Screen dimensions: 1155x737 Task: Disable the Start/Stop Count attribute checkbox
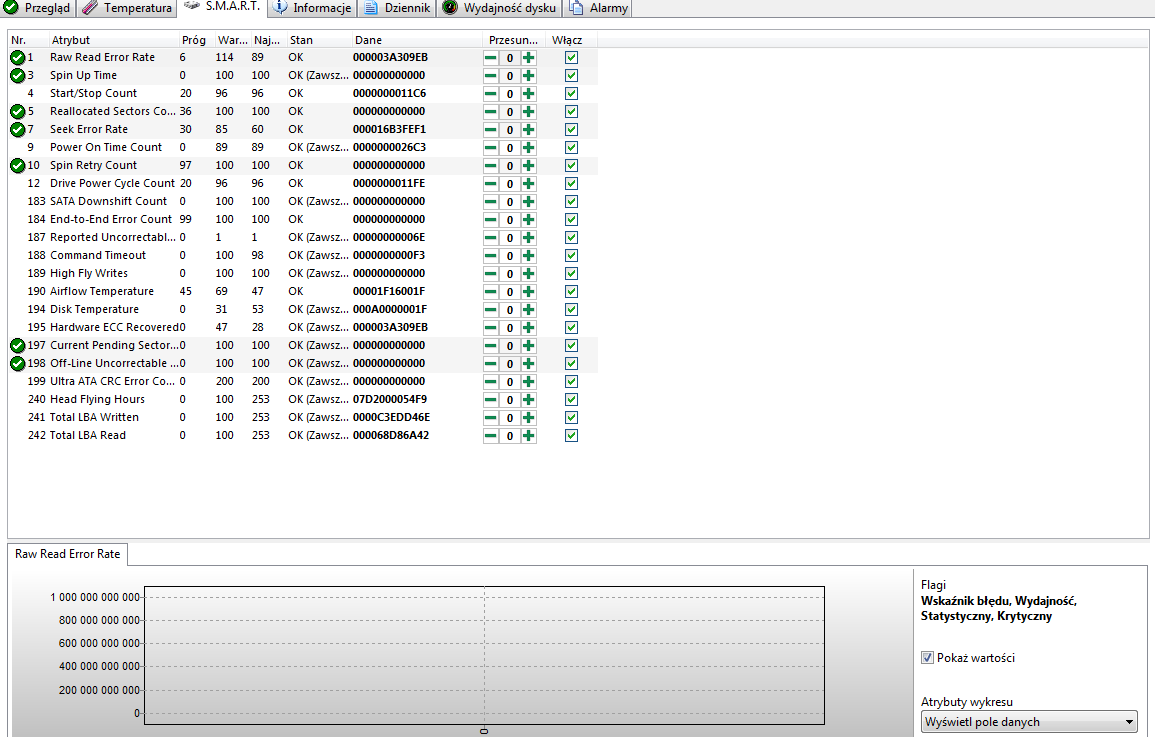571,94
